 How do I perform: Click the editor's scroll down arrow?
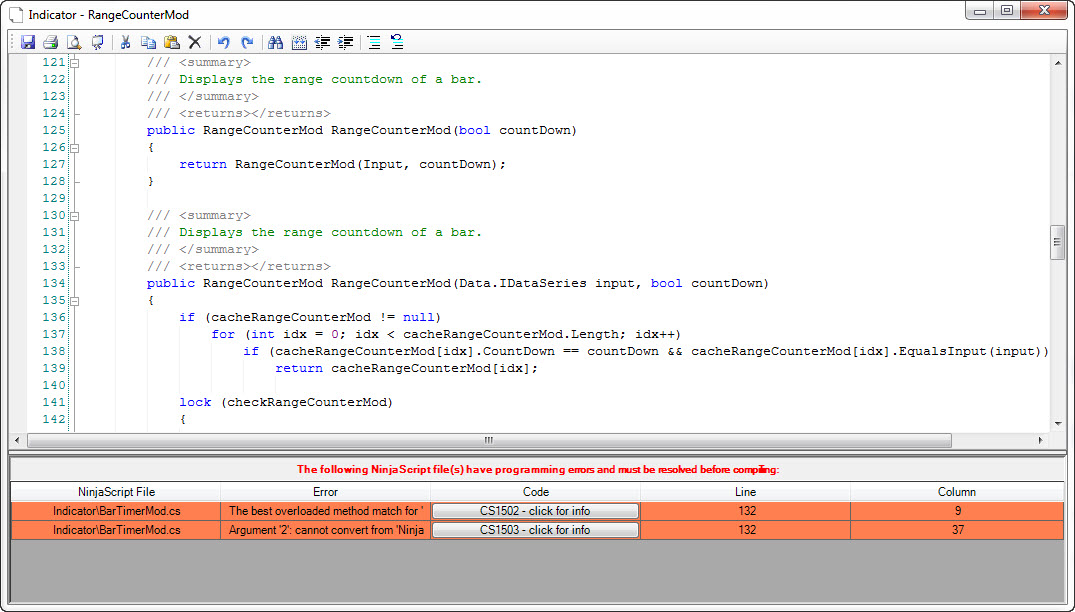[1057, 424]
